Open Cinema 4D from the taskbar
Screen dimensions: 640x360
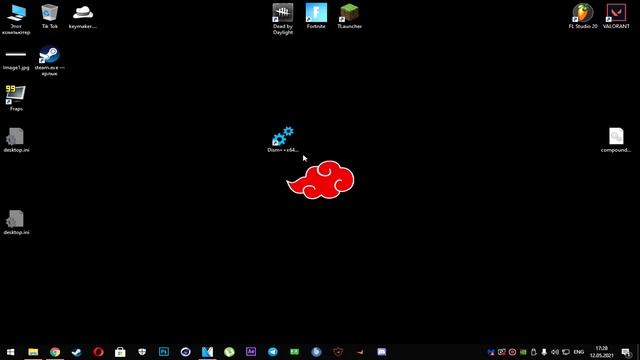pyautogui.click(x=186, y=352)
